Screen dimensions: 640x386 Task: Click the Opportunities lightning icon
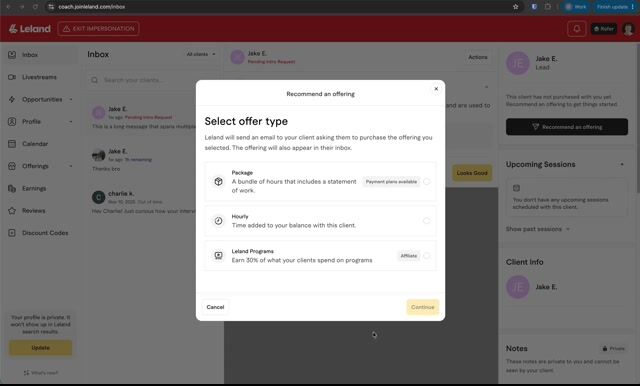[12, 99]
